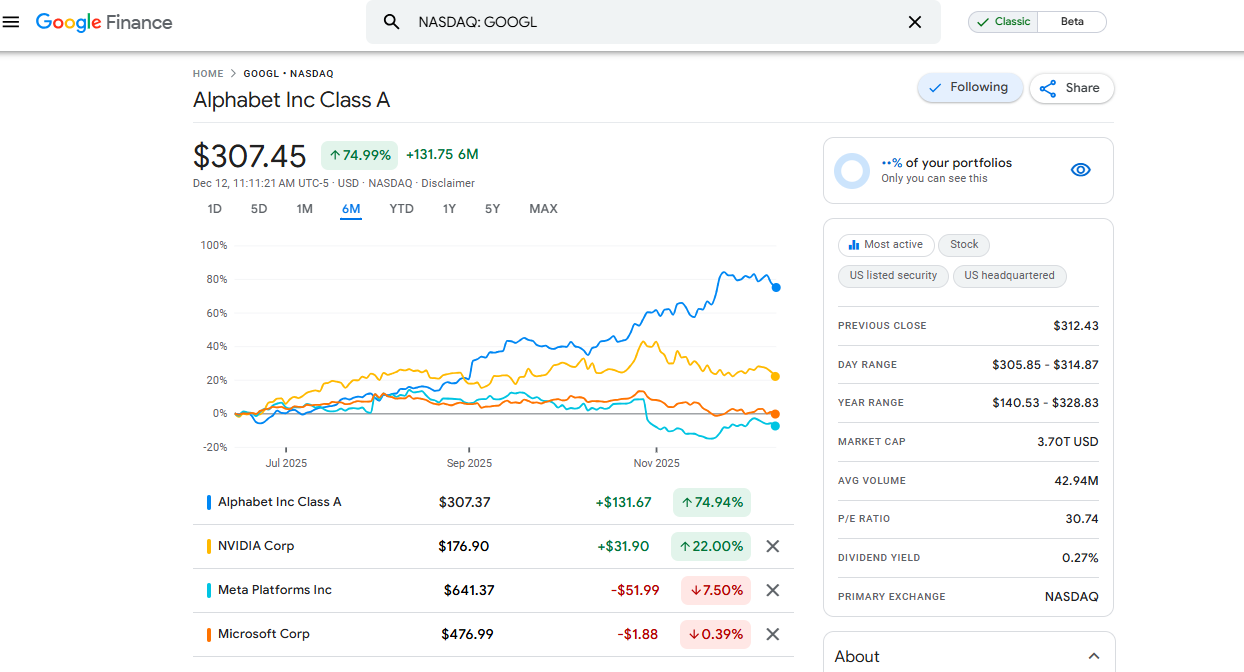Click the Sep 2025 axis label
This screenshot has height=672, width=1244.
[469, 463]
